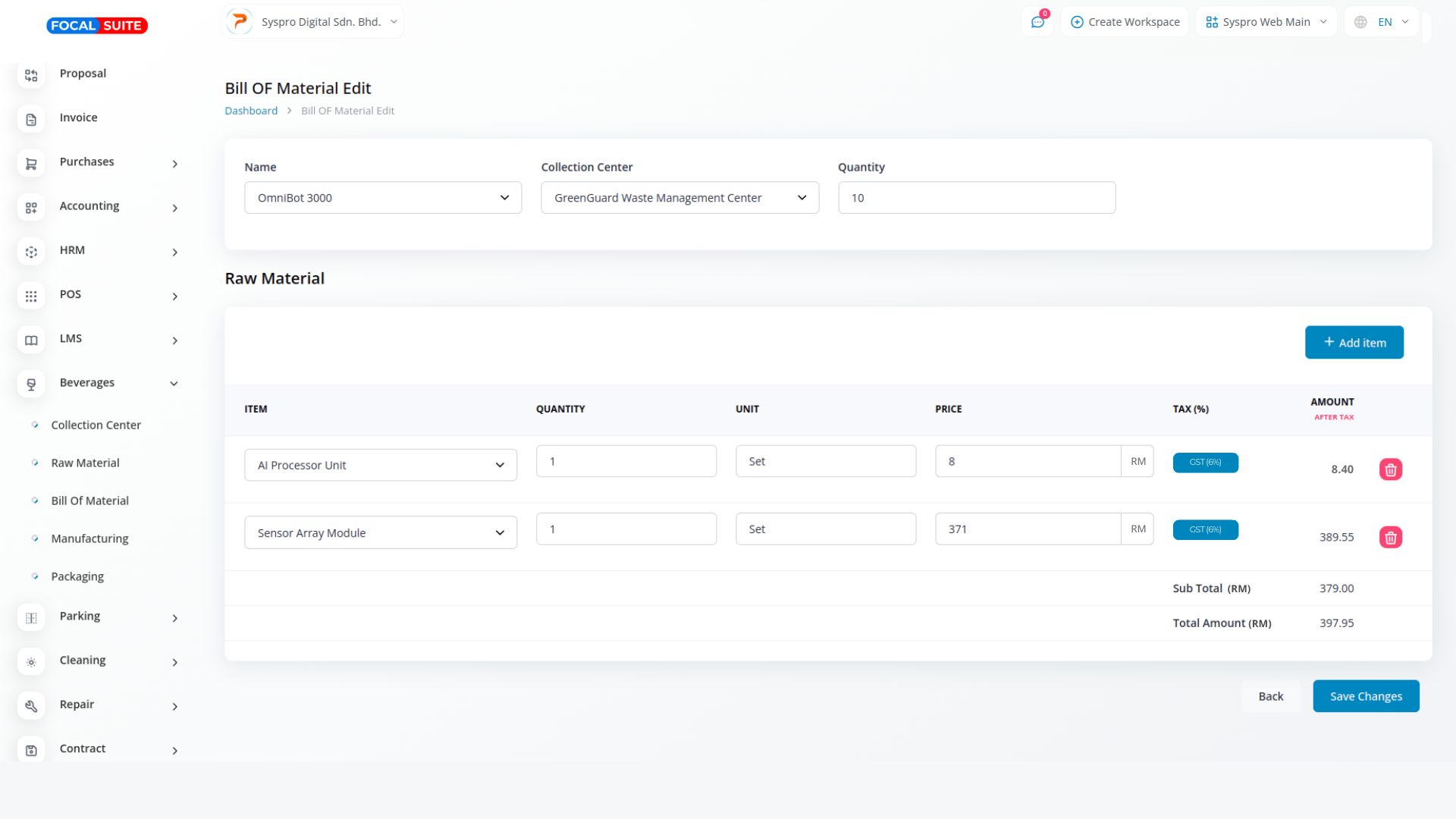Go to the Dashboard breadcrumb link

[x=251, y=111]
